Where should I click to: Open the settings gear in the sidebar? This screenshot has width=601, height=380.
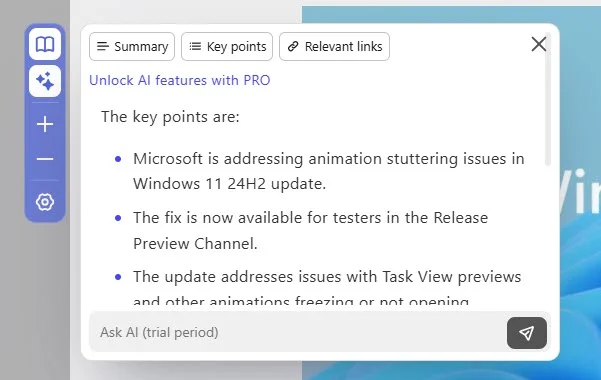pyautogui.click(x=45, y=202)
